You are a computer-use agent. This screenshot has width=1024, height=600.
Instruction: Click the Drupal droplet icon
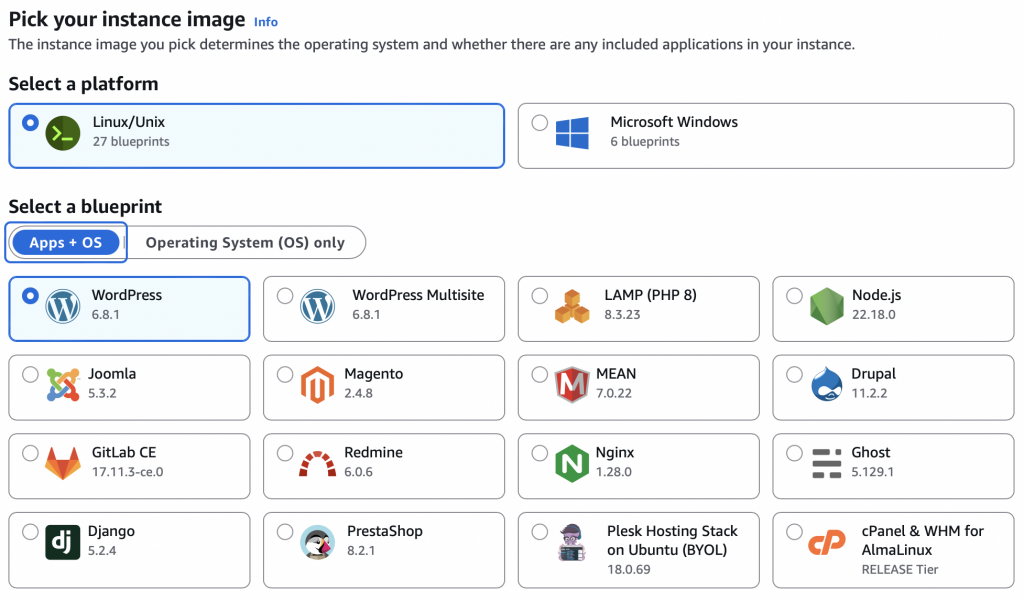coord(827,385)
